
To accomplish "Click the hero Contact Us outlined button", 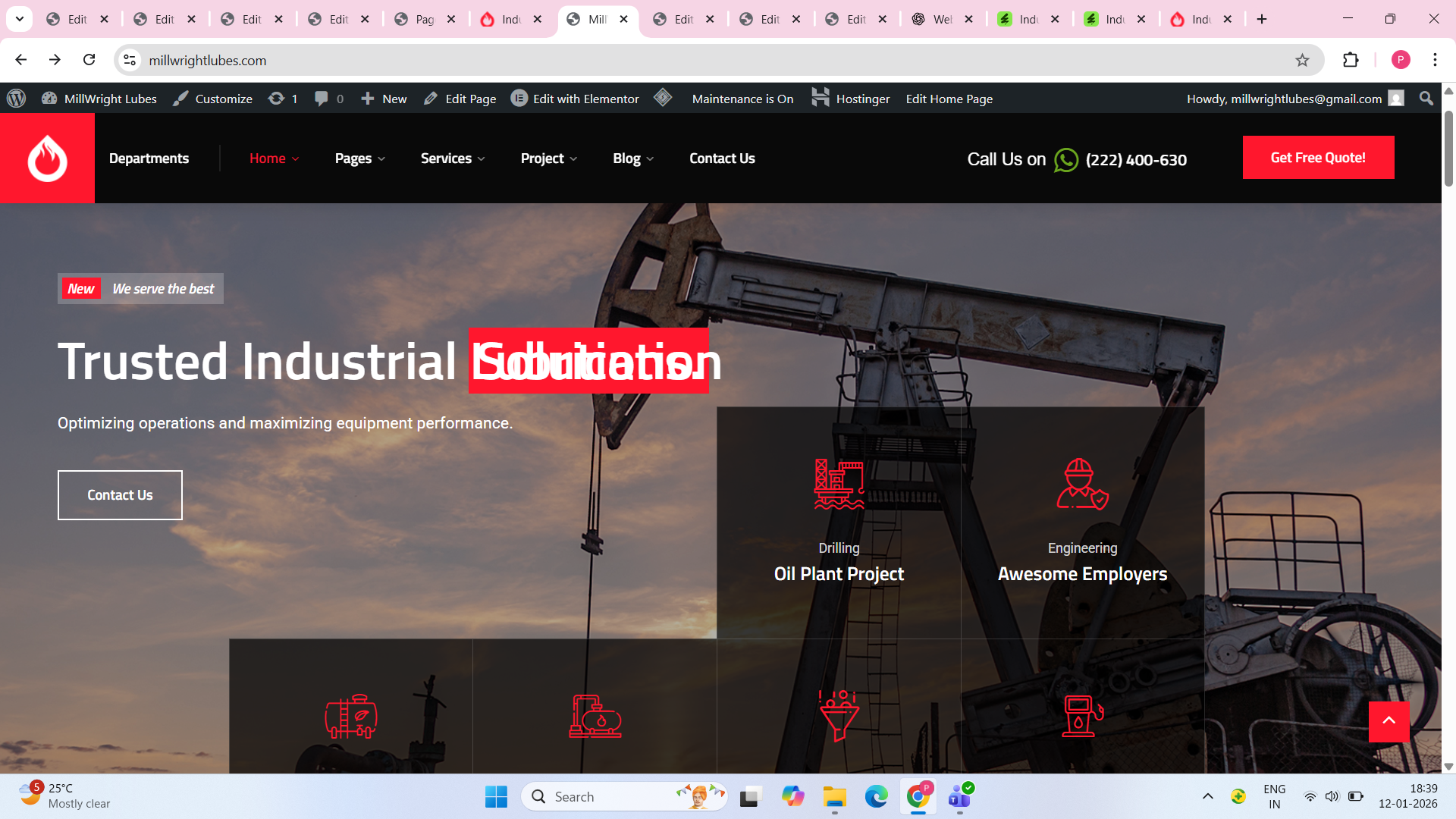I will (x=120, y=495).
